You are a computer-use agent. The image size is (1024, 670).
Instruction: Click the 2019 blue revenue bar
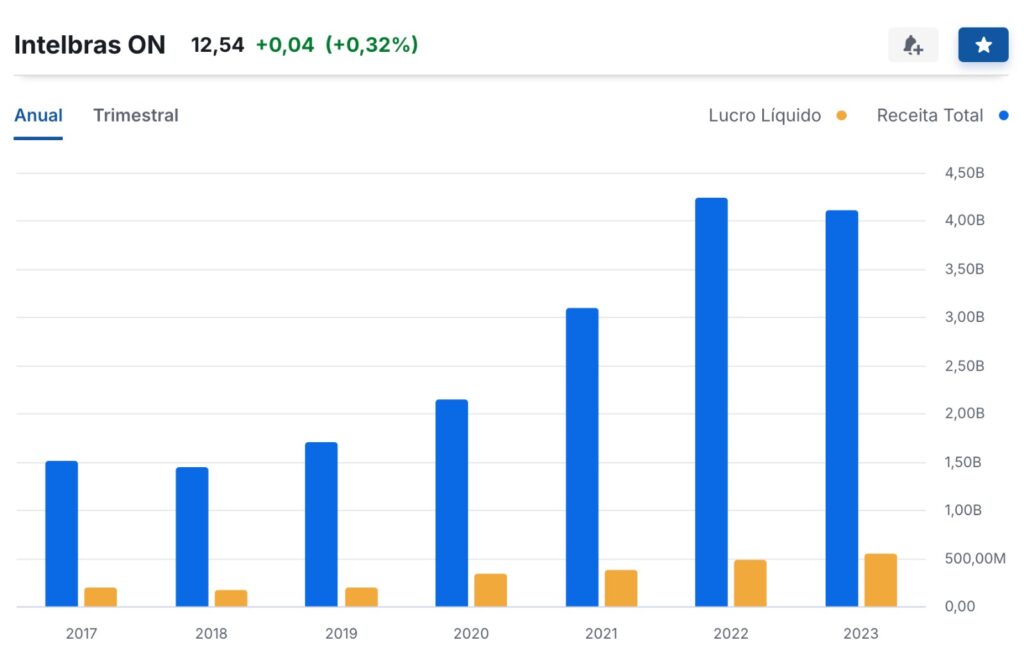click(x=321, y=524)
